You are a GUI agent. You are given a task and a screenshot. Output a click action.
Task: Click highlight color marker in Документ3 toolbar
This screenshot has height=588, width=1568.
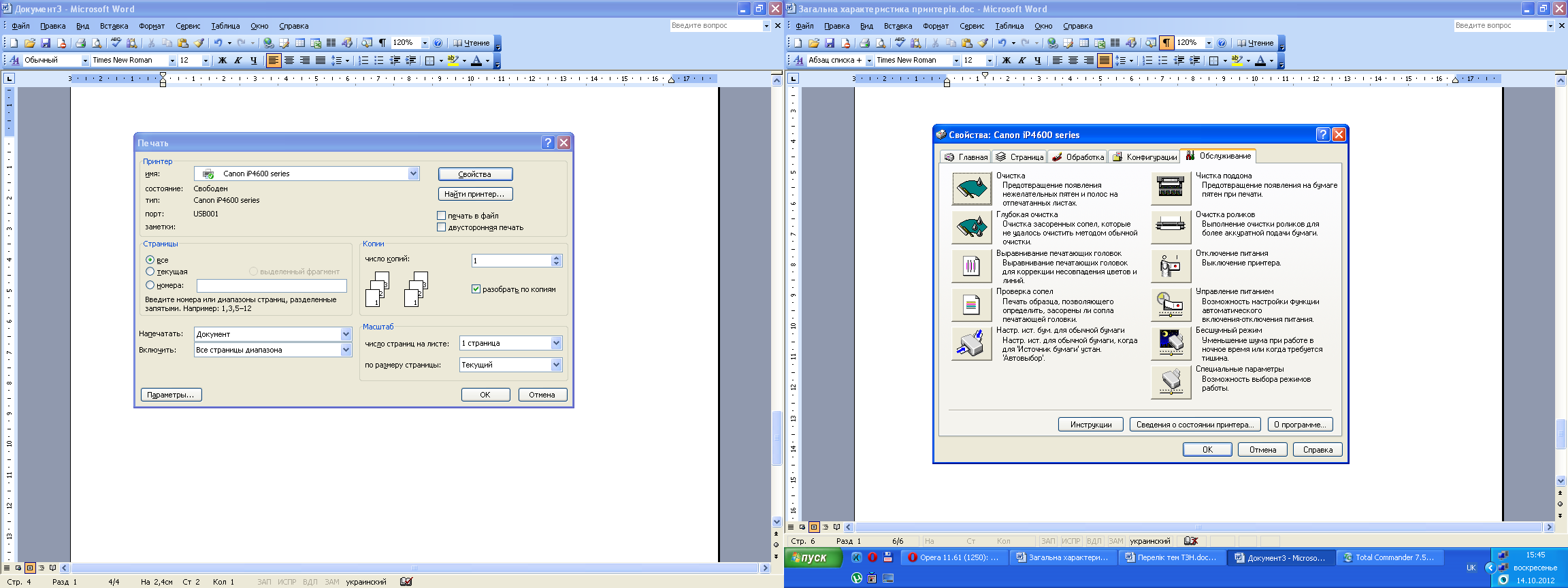pyautogui.click(x=453, y=61)
